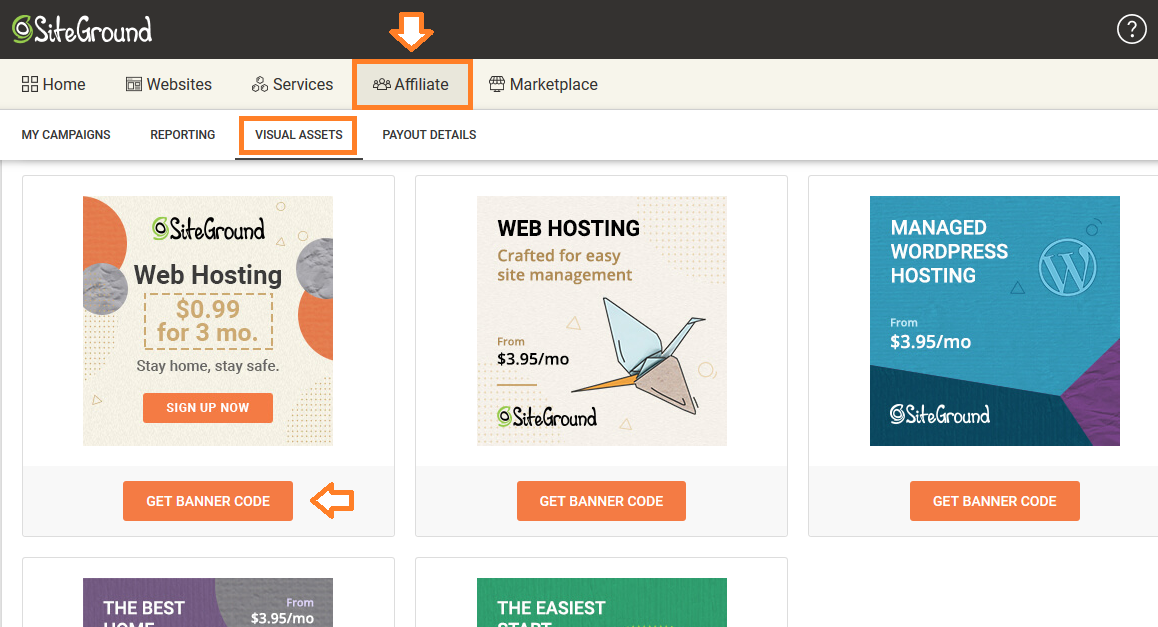Get banner code for $0.99 Web Hosting banner

(208, 501)
